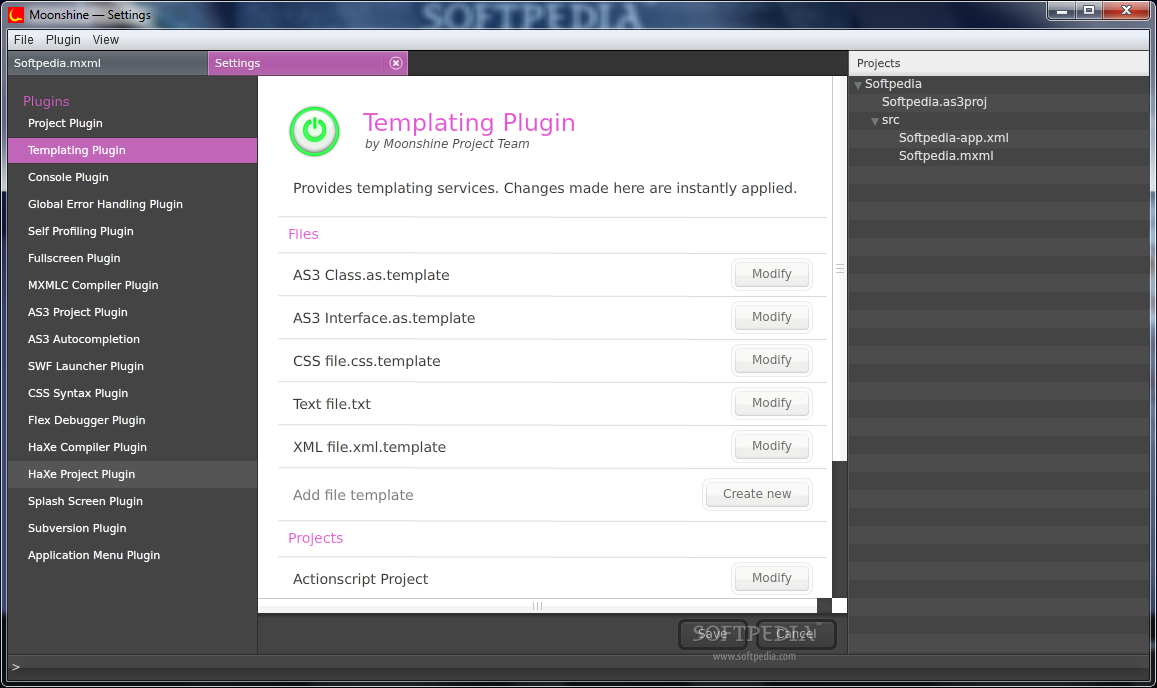Select the src folder item
Viewport: 1157px width, 688px height.
891,120
